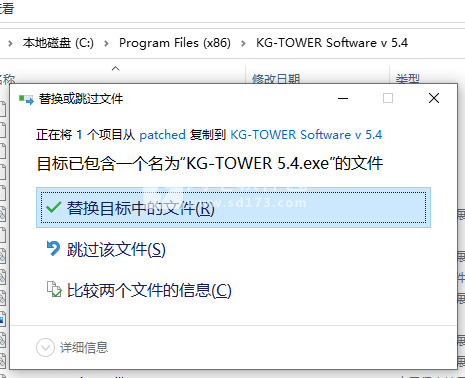Image resolution: width=465 pixels, height=378 pixels.
Task: Choose Replace the file in destination option
Action: tap(233, 208)
